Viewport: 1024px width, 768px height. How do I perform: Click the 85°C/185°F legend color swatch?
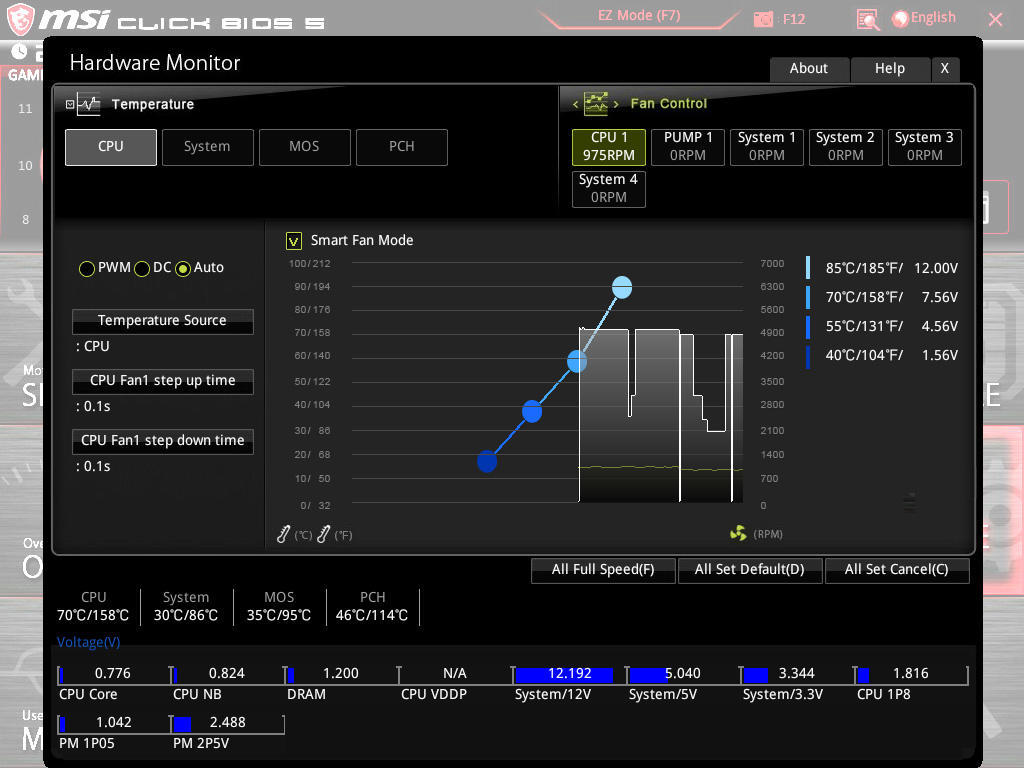point(808,268)
